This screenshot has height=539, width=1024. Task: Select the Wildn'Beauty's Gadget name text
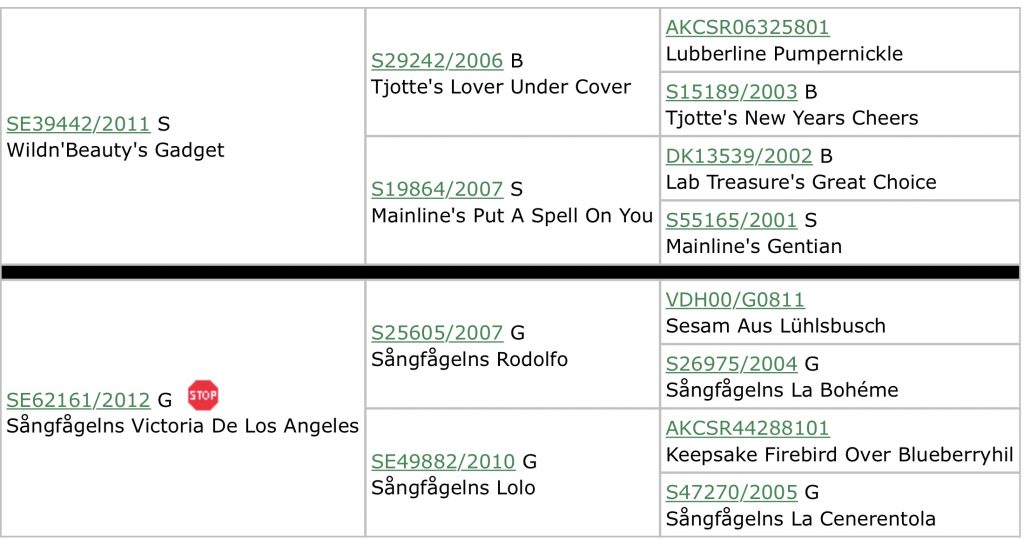[115, 150]
